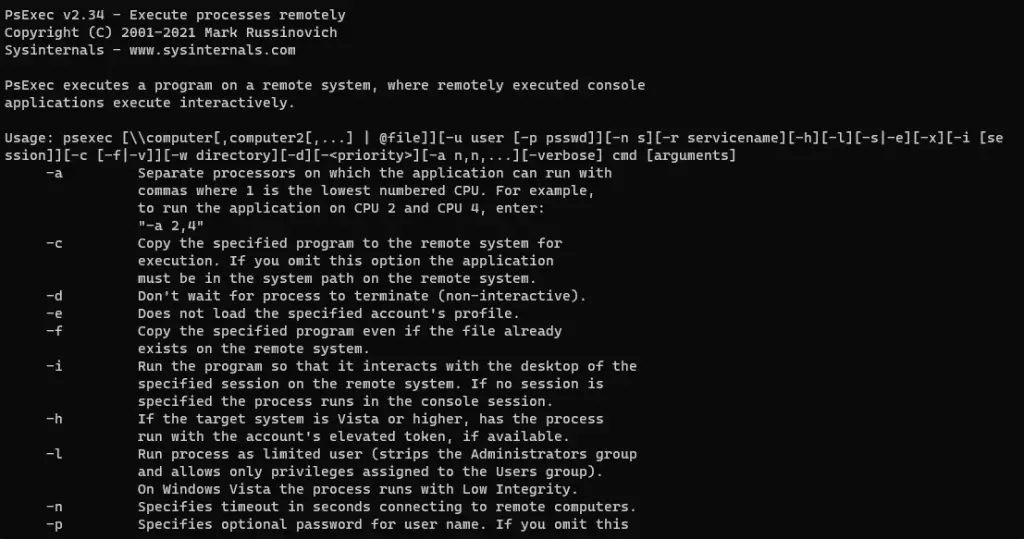Click the -l option flag

(54, 454)
